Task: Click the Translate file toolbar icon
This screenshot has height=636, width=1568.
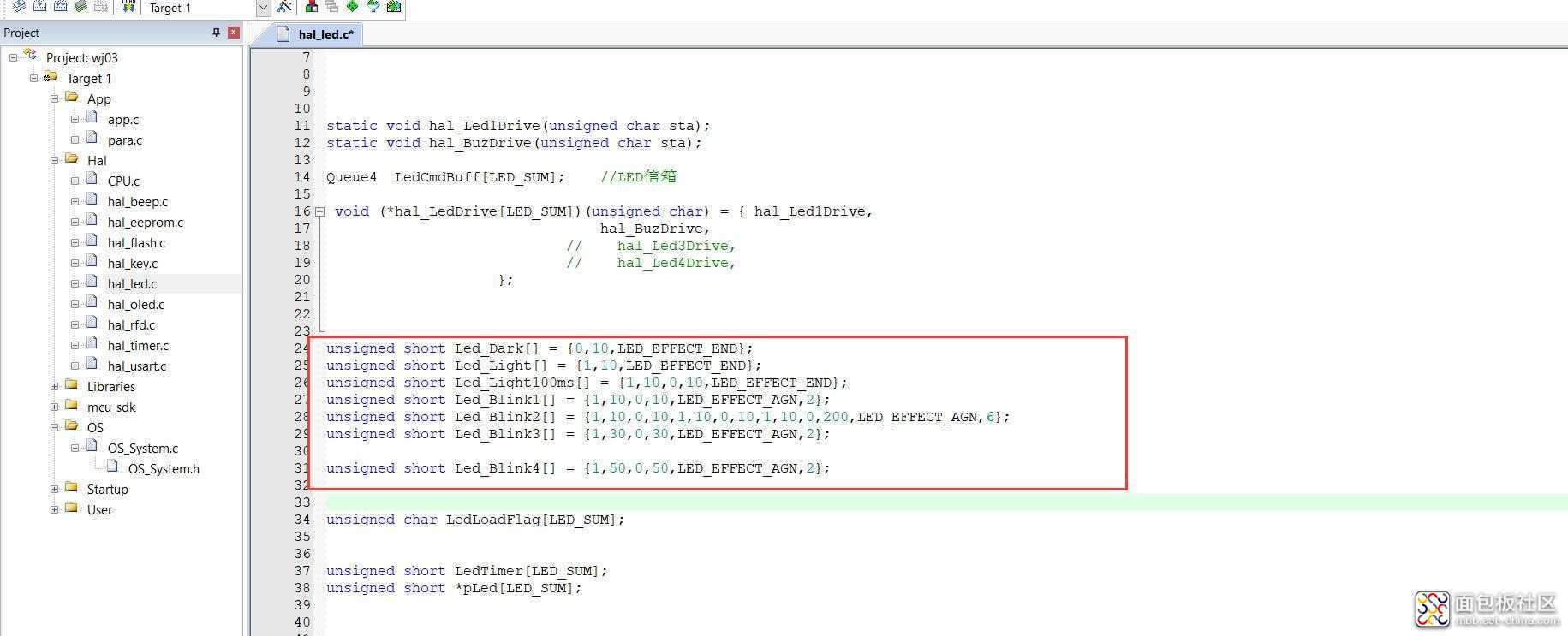Action: tap(19, 7)
